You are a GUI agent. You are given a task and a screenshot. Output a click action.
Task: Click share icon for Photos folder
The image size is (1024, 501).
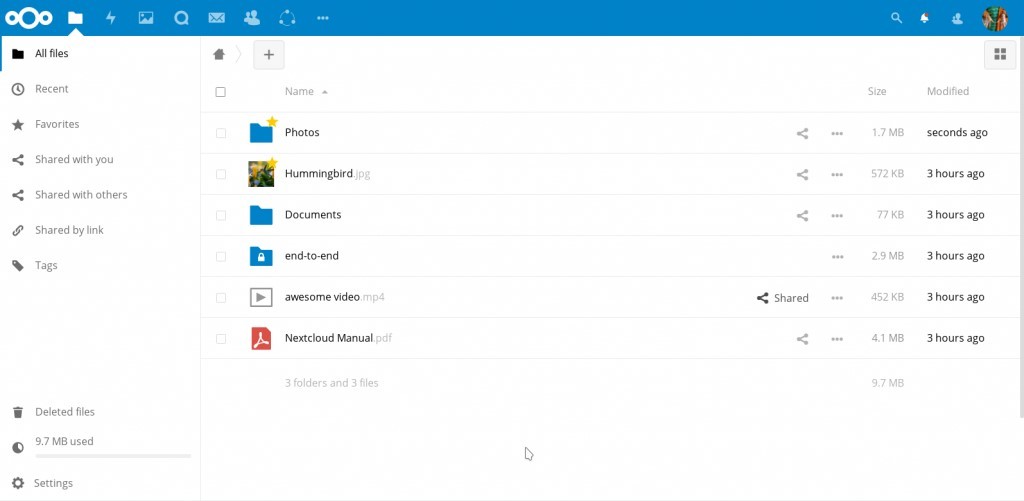click(x=802, y=133)
